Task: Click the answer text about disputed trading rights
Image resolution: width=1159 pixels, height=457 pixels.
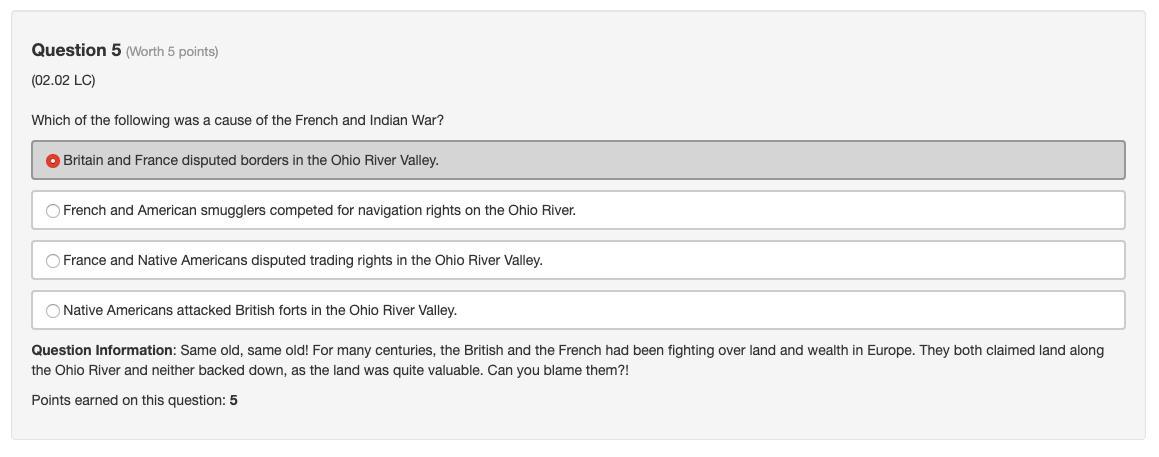Action: click(302, 261)
